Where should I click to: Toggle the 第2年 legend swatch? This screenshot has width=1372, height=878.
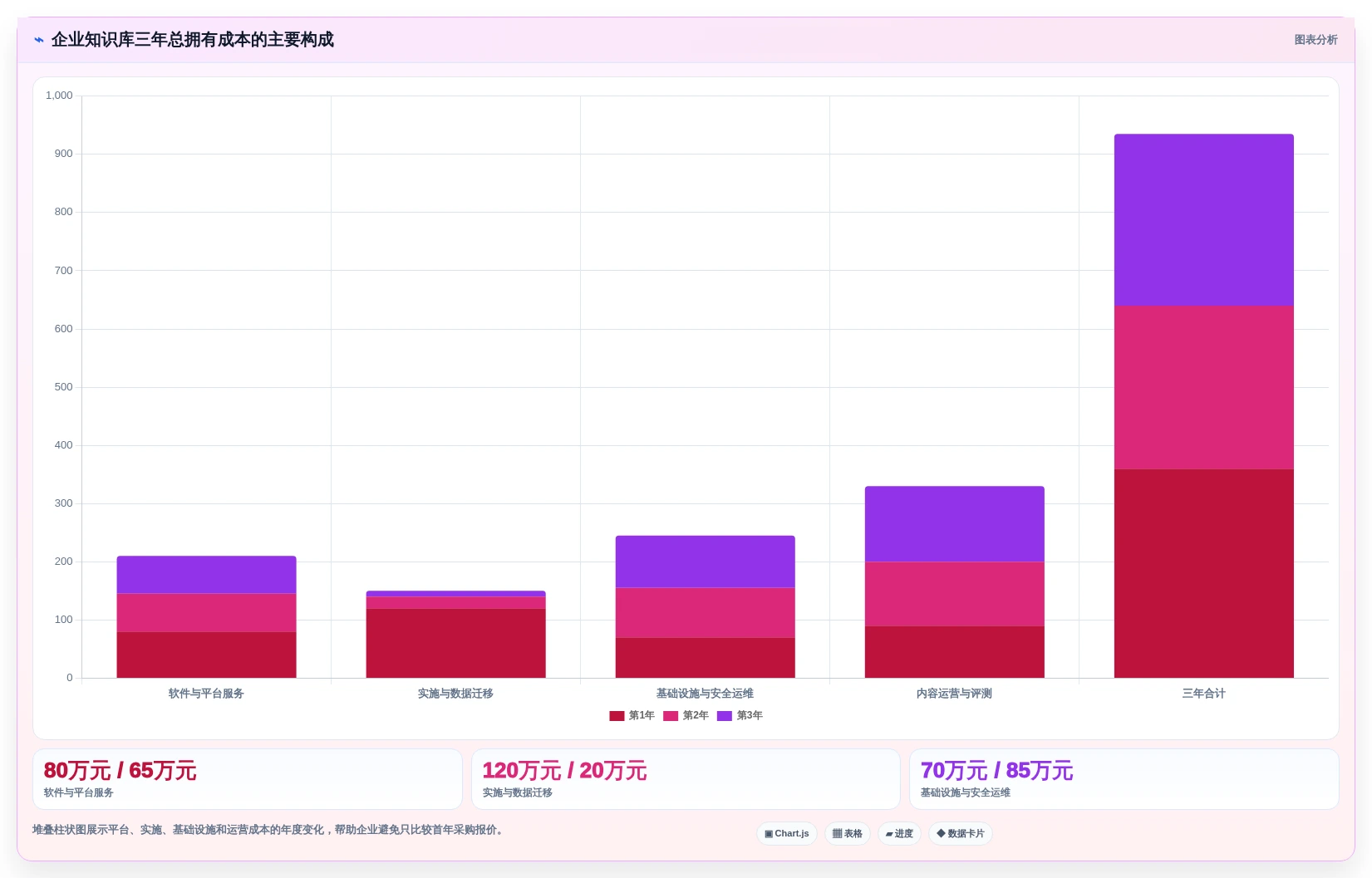click(671, 716)
